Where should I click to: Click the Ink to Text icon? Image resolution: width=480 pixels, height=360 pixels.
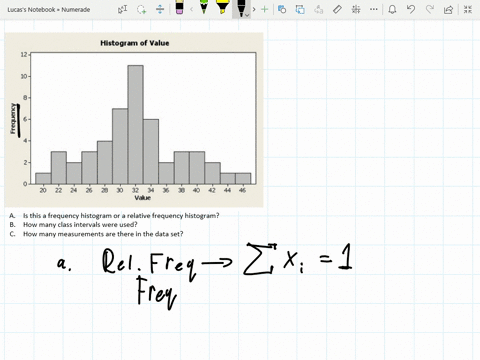click(319, 9)
